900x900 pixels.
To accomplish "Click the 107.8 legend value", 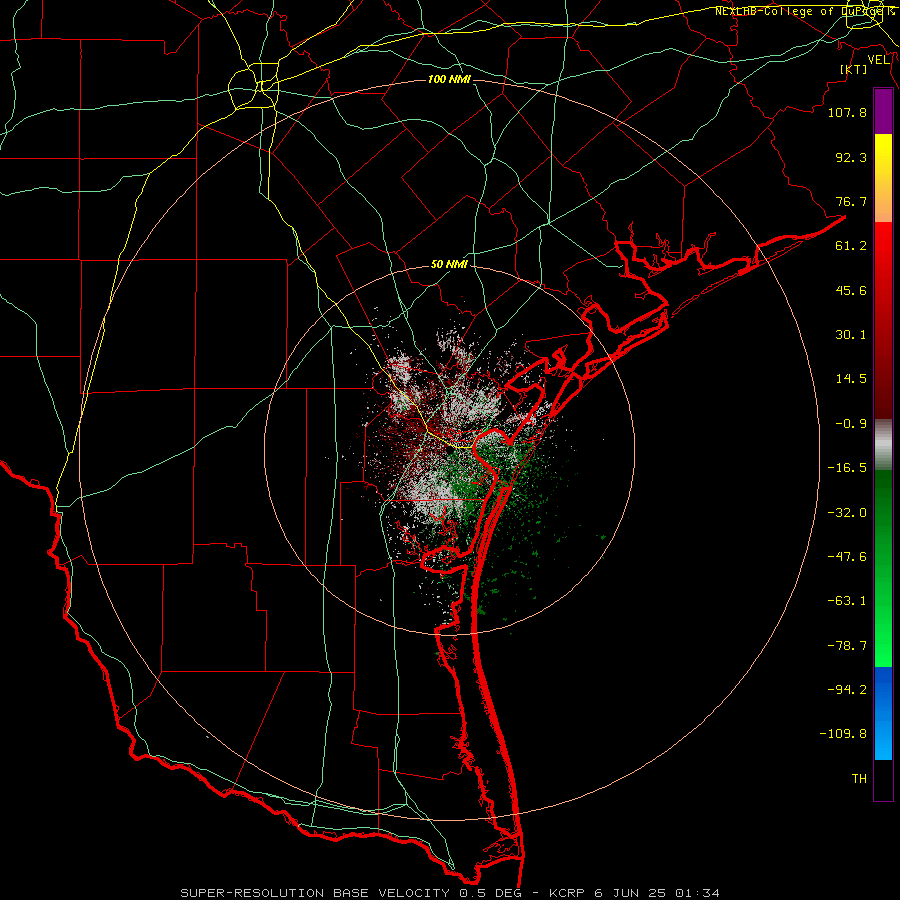I will [x=847, y=112].
